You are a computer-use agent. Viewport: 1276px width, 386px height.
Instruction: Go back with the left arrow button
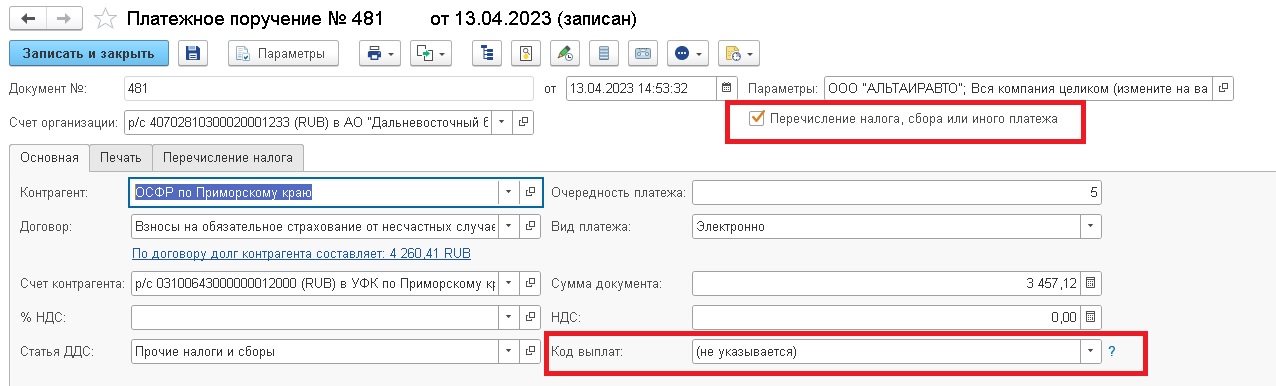27,18
